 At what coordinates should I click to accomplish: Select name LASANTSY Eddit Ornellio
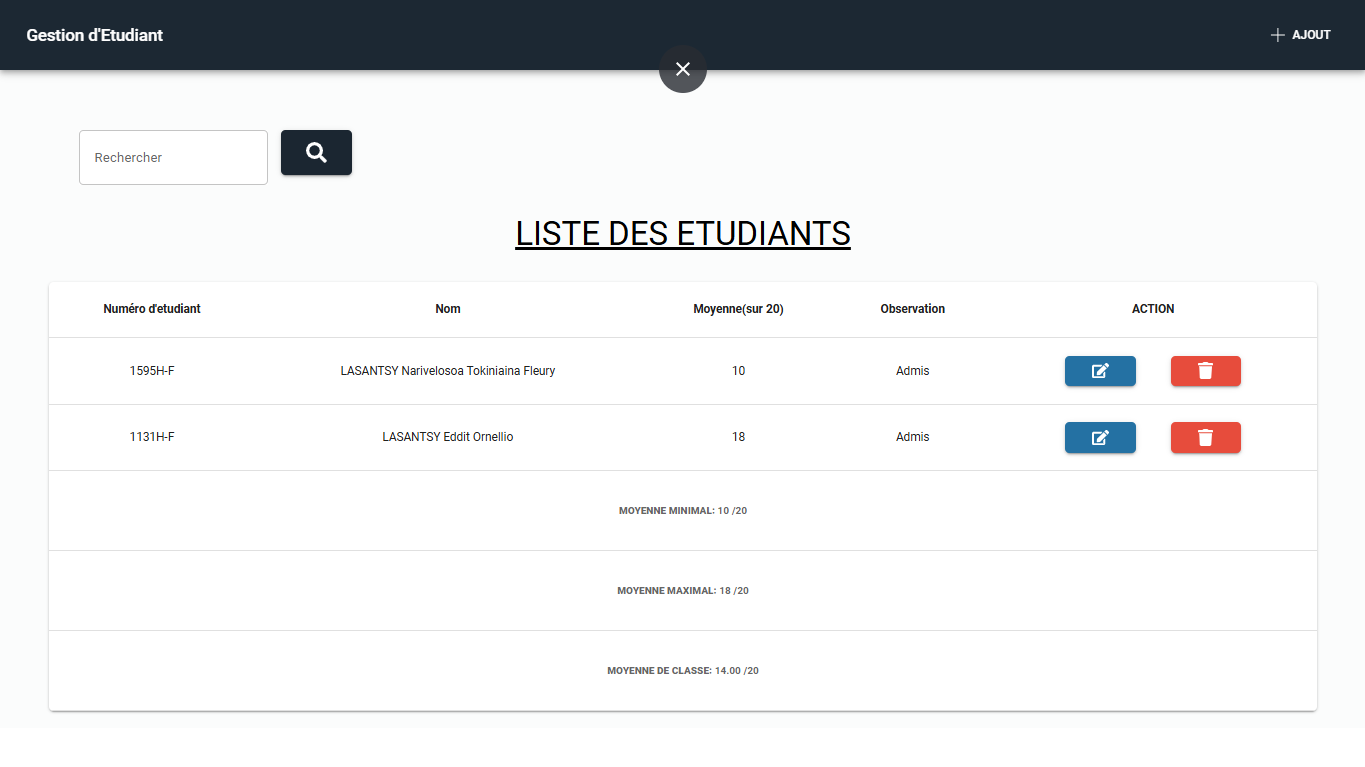(448, 437)
